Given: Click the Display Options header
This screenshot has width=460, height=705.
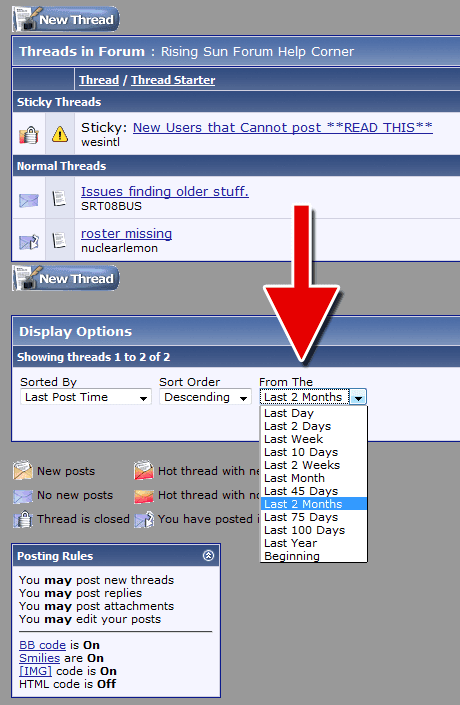Looking at the screenshot, I should (75, 332).
